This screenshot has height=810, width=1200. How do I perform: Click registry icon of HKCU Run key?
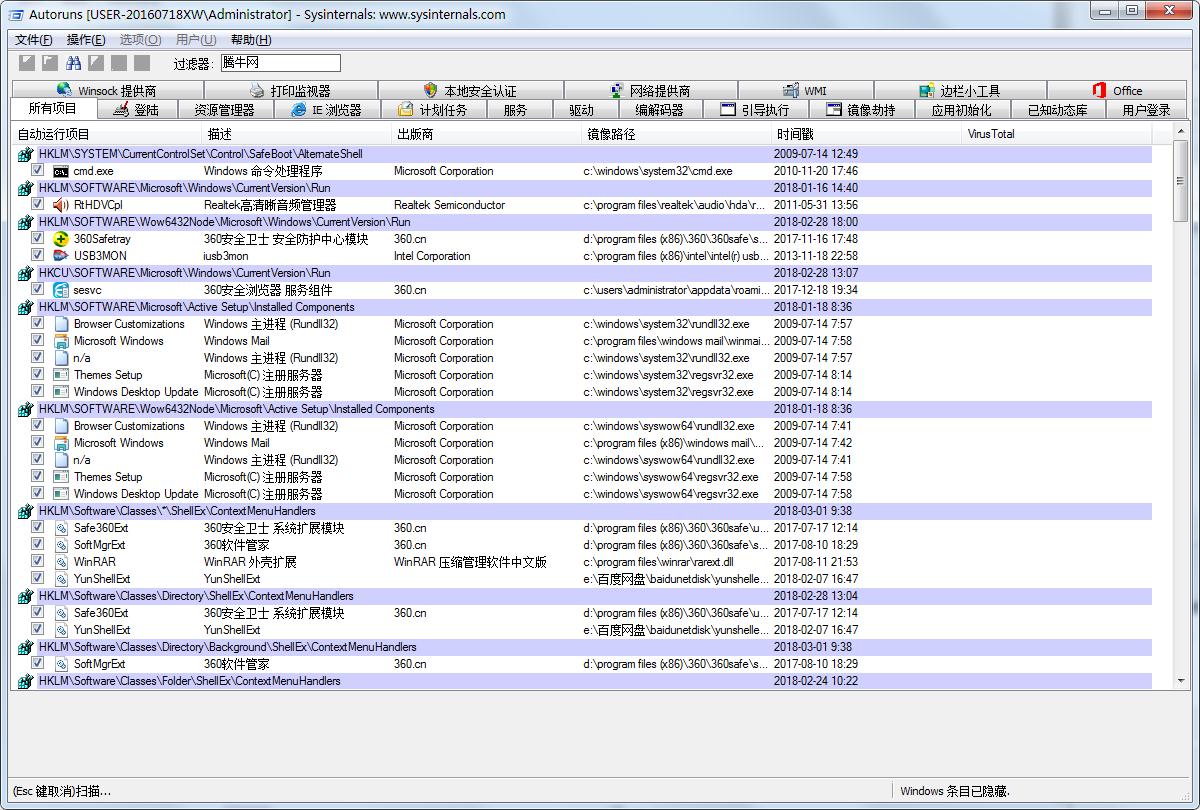[25, 273]
